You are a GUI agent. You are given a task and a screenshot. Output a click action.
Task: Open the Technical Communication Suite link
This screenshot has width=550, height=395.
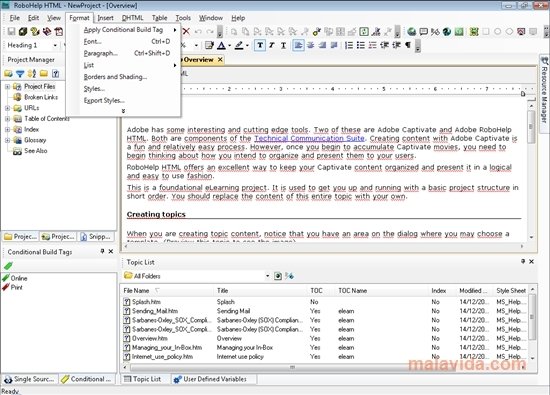click(x=309, y=138)
